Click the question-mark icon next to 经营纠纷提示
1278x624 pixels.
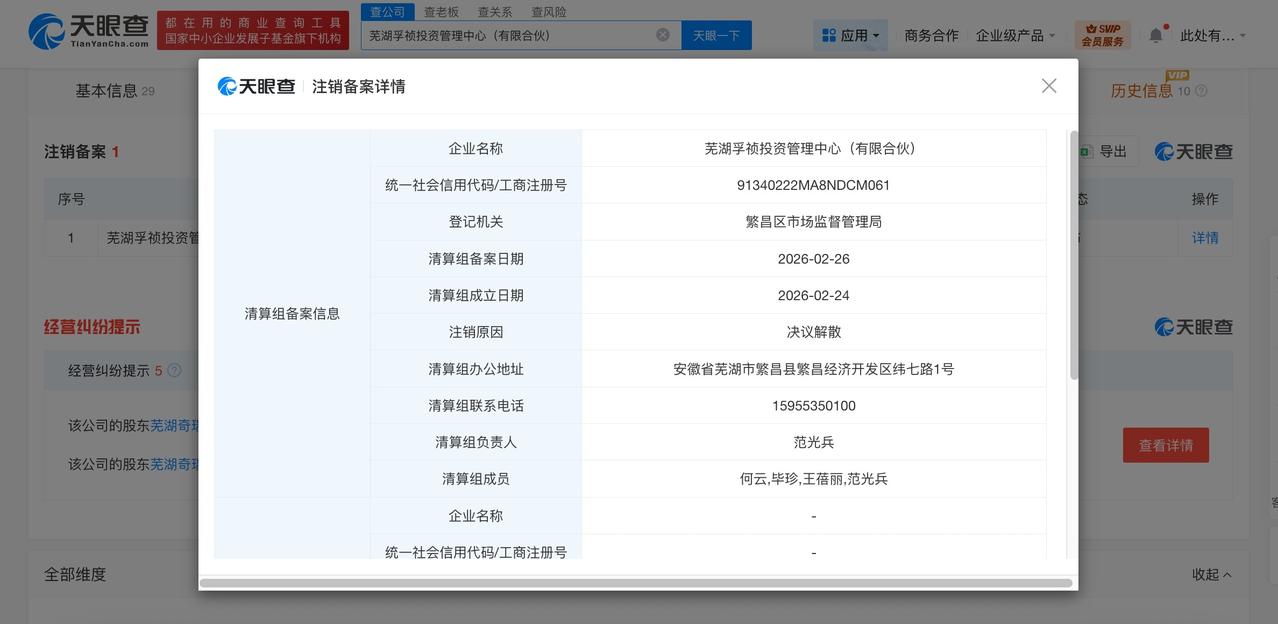pos(172,369)
